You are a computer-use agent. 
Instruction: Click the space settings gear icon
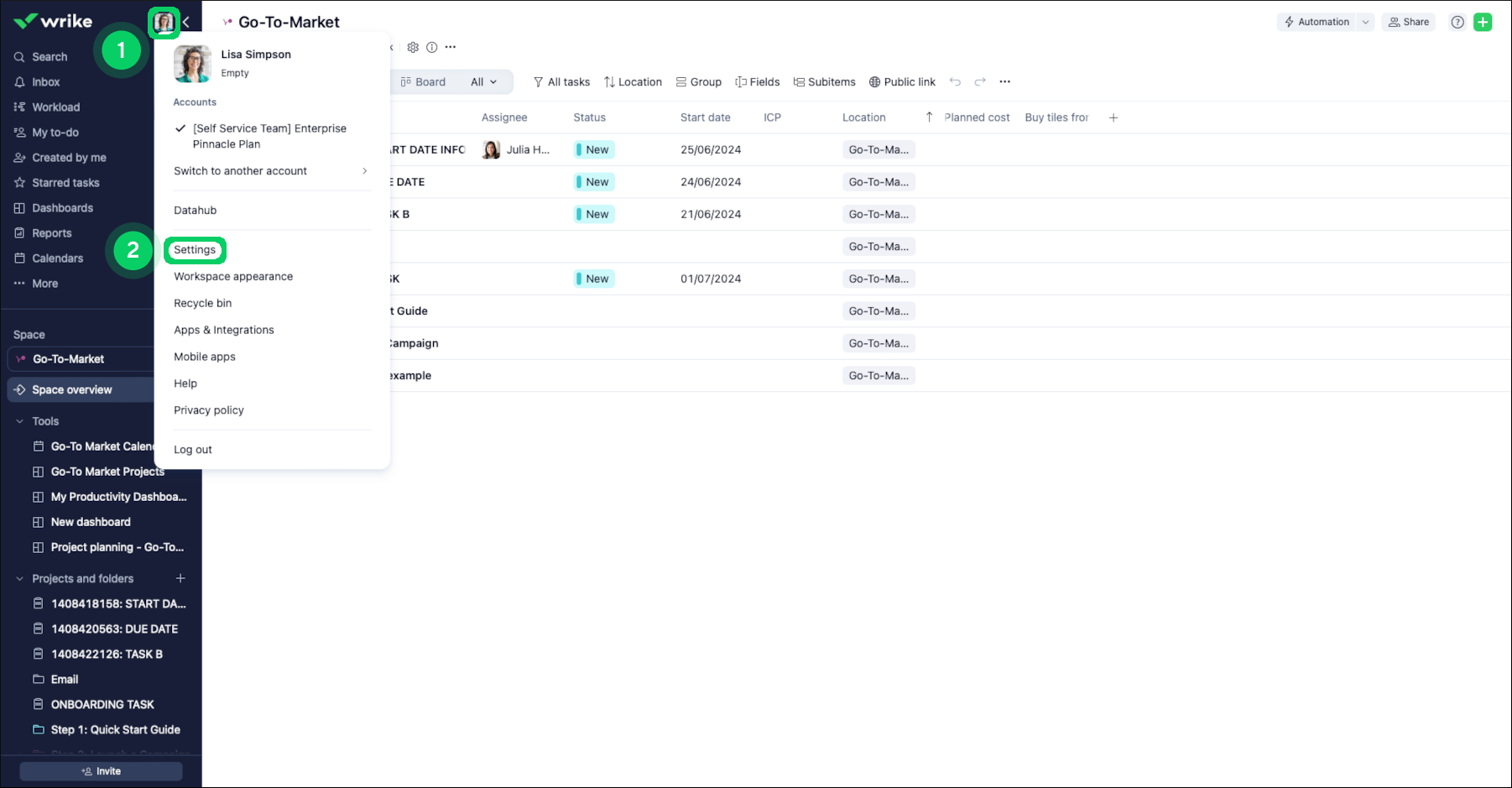tap(413, 47)
